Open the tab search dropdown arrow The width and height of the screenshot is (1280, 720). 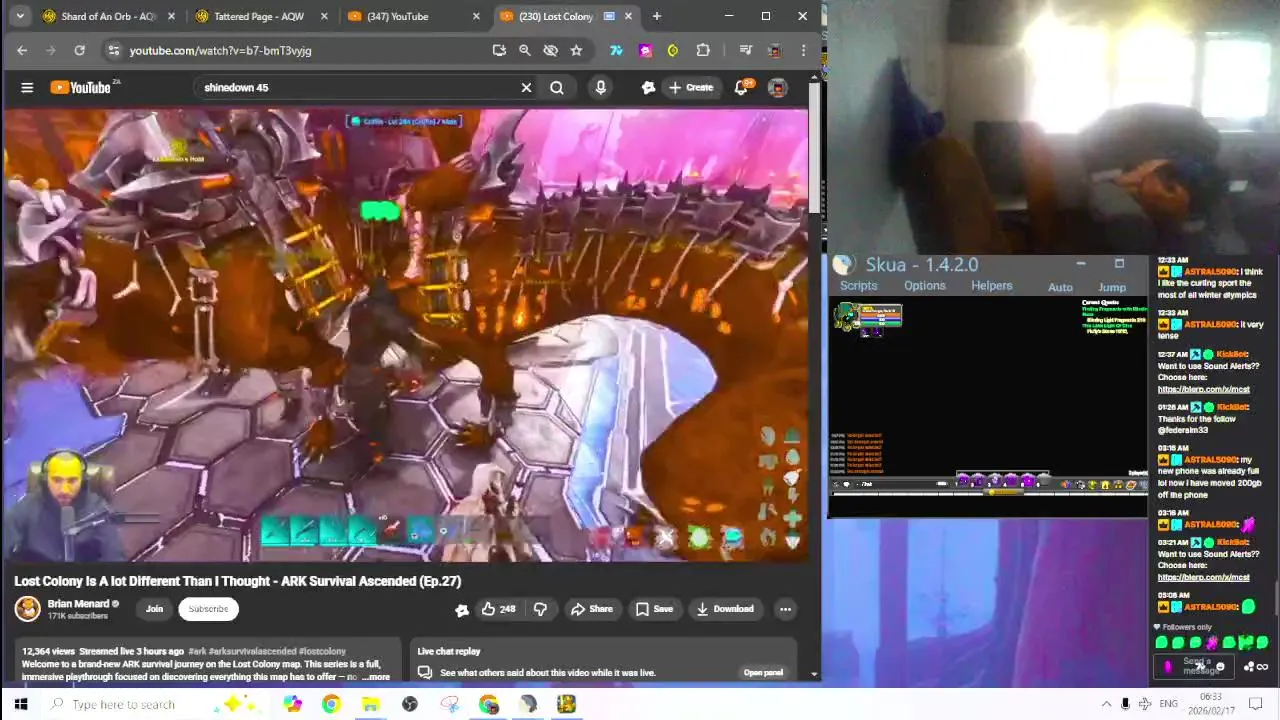pyautogui.click(x=22, y=16)
